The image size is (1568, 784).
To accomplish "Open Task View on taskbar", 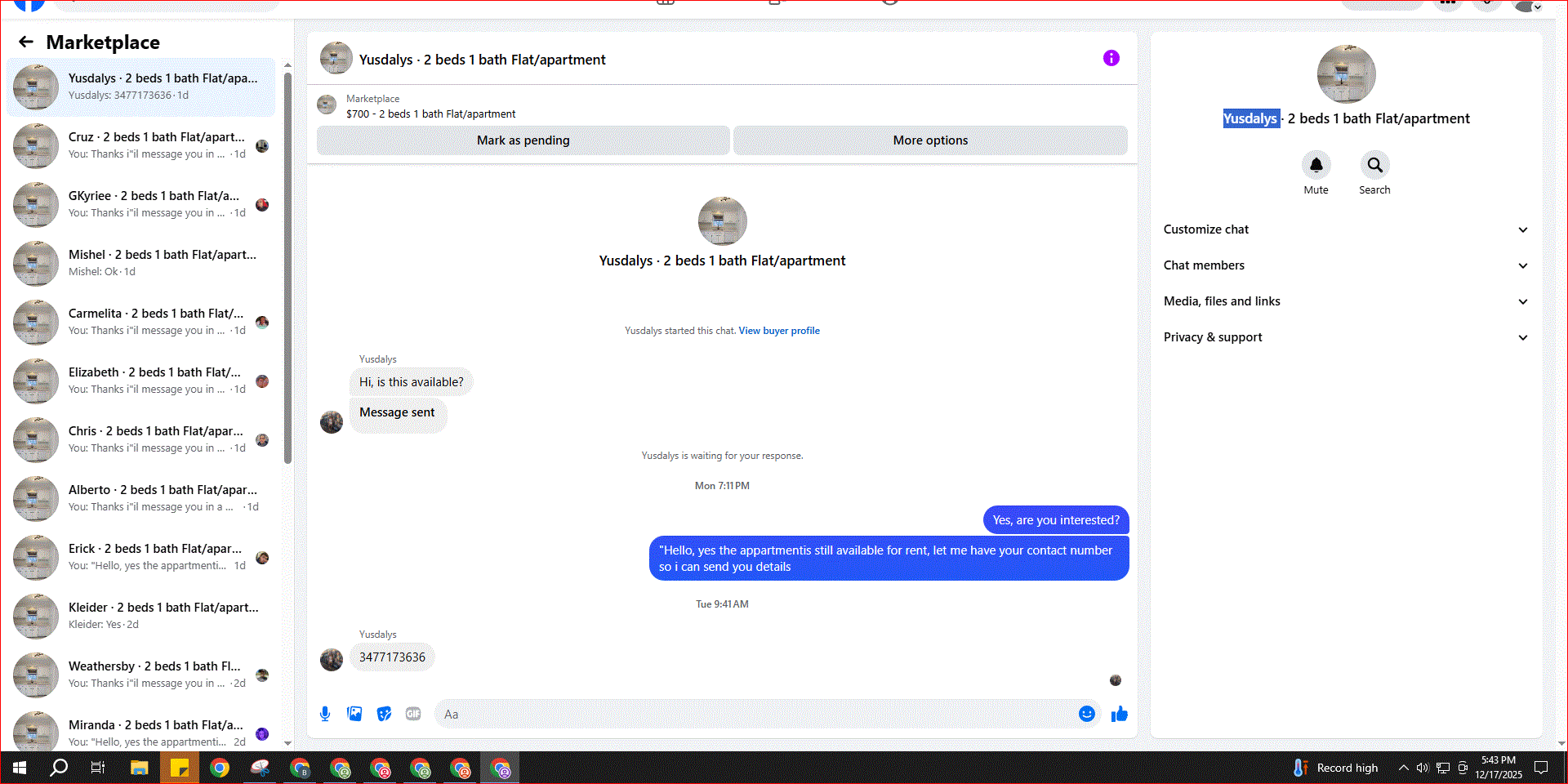I will pyautogui.click(x=98, y=768).
